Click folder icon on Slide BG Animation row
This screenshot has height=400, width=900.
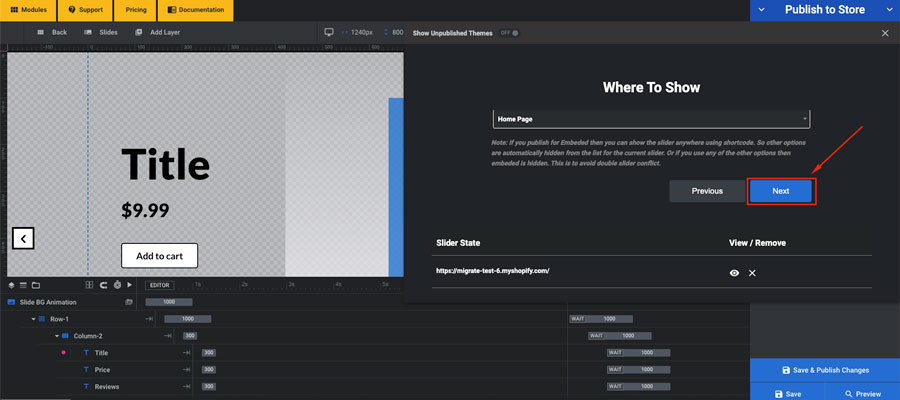point(129,302)
